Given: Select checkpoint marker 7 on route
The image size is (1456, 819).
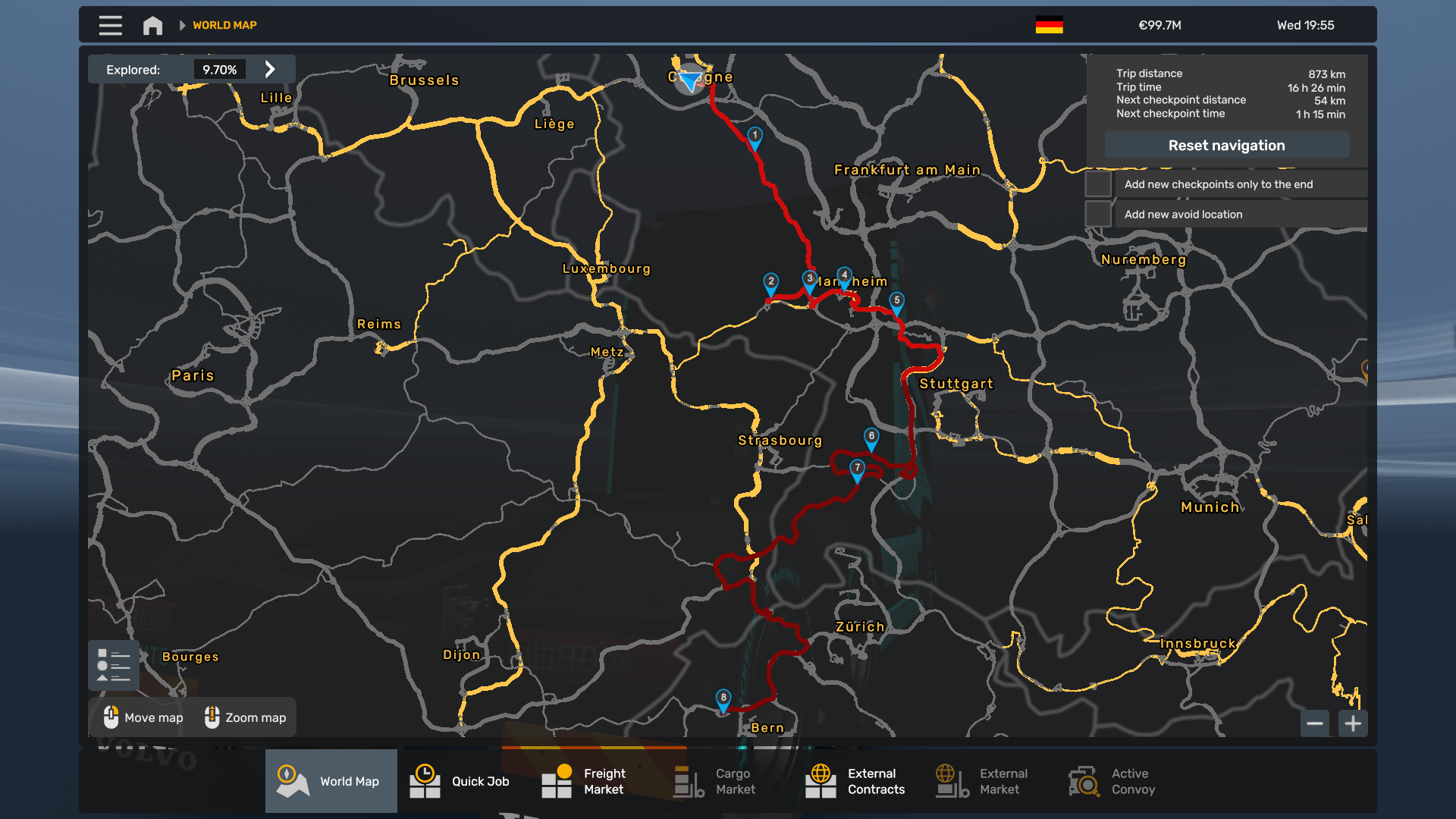Looking at the screenshot, I should (x=857, y=470).
